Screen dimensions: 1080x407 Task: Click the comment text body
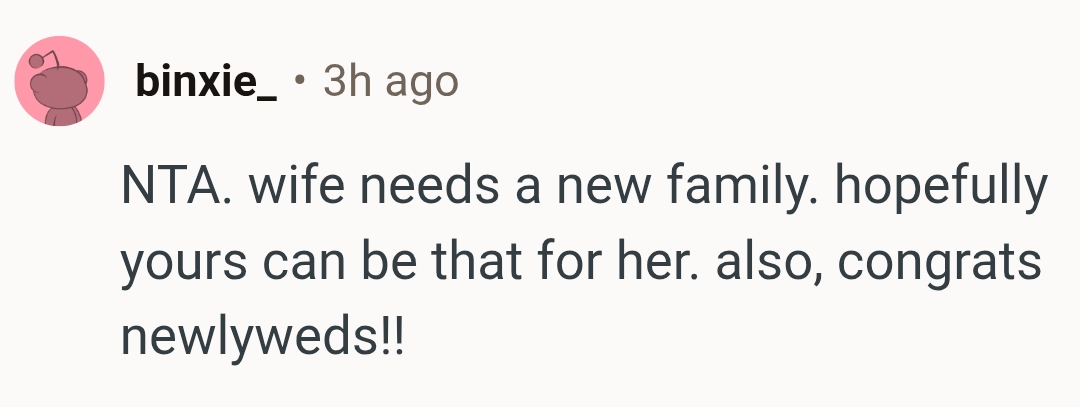point(580,263)
